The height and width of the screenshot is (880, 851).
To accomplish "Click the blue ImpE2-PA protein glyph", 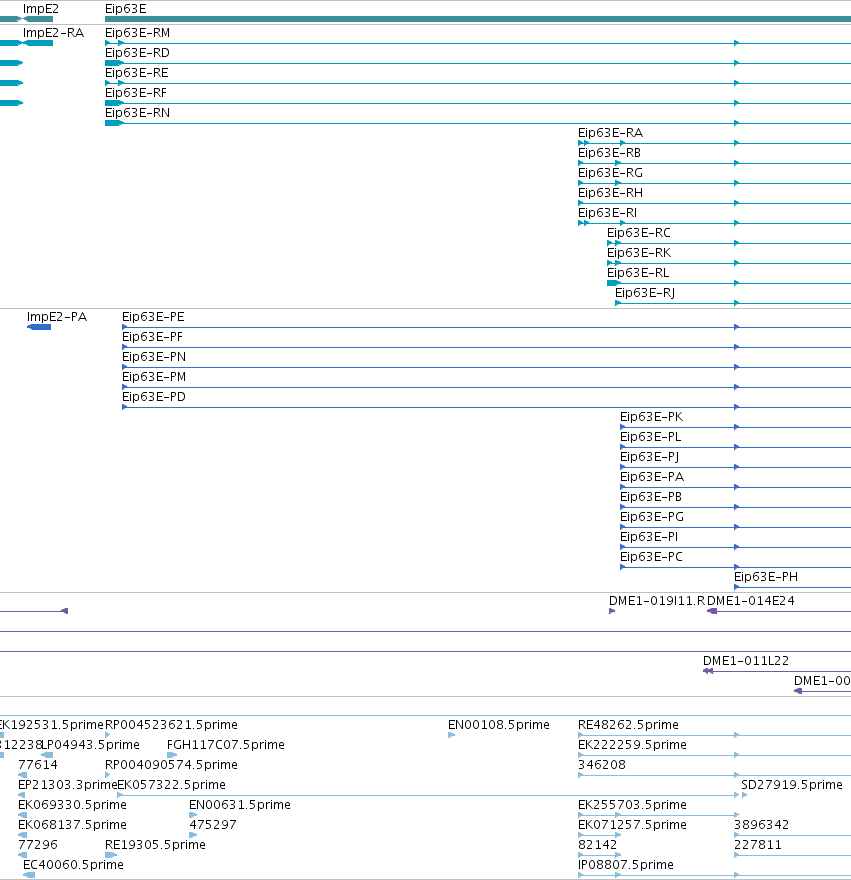I will (x=39, y=327).
